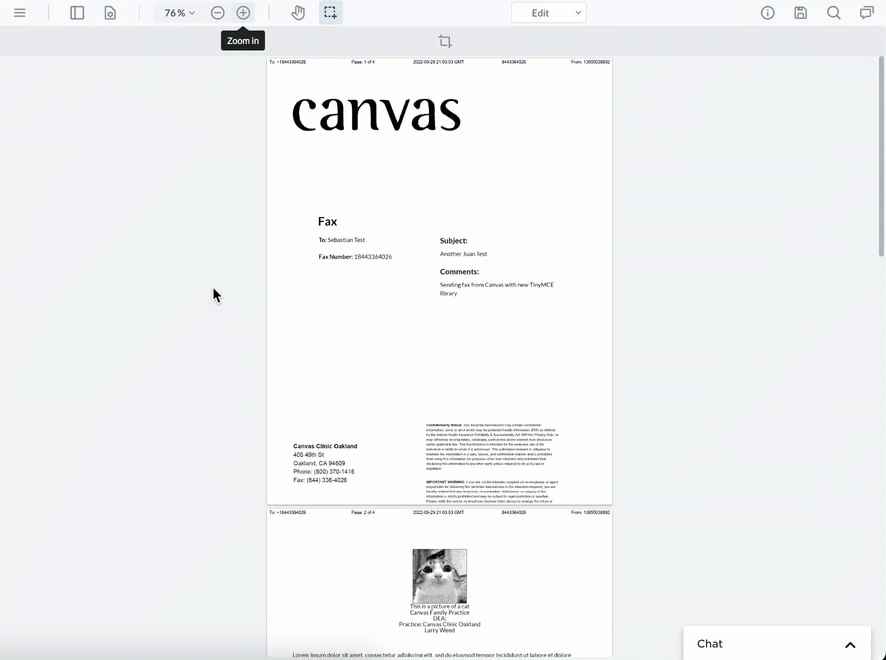Open the comments chat bubble icon
The image size is (886, 660).
(866, 13)
